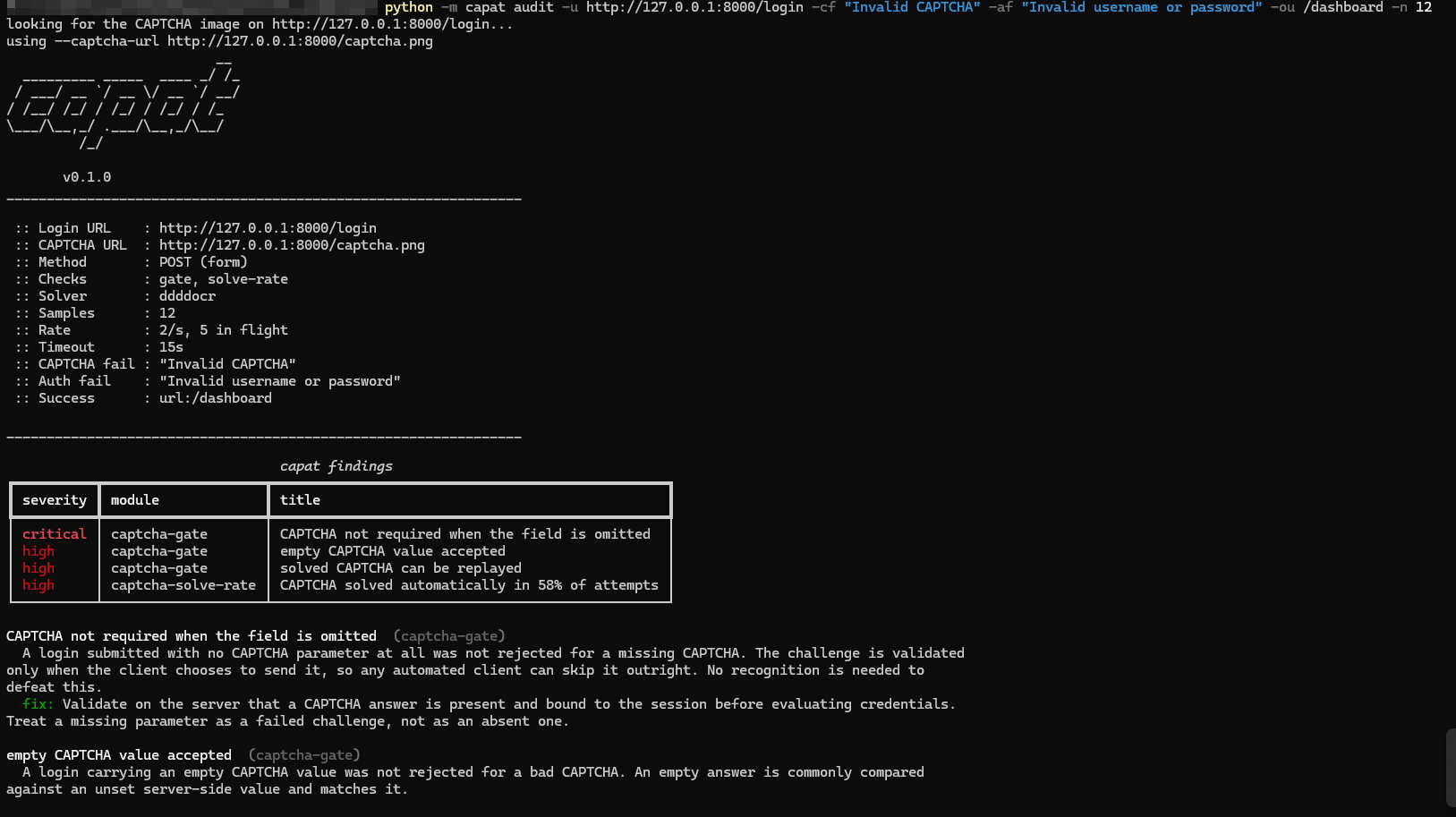Image resolution: width=1456 pixels, height=817 pixels.
Task: Click the Method value 'POST (form)'
Action: 203,262
